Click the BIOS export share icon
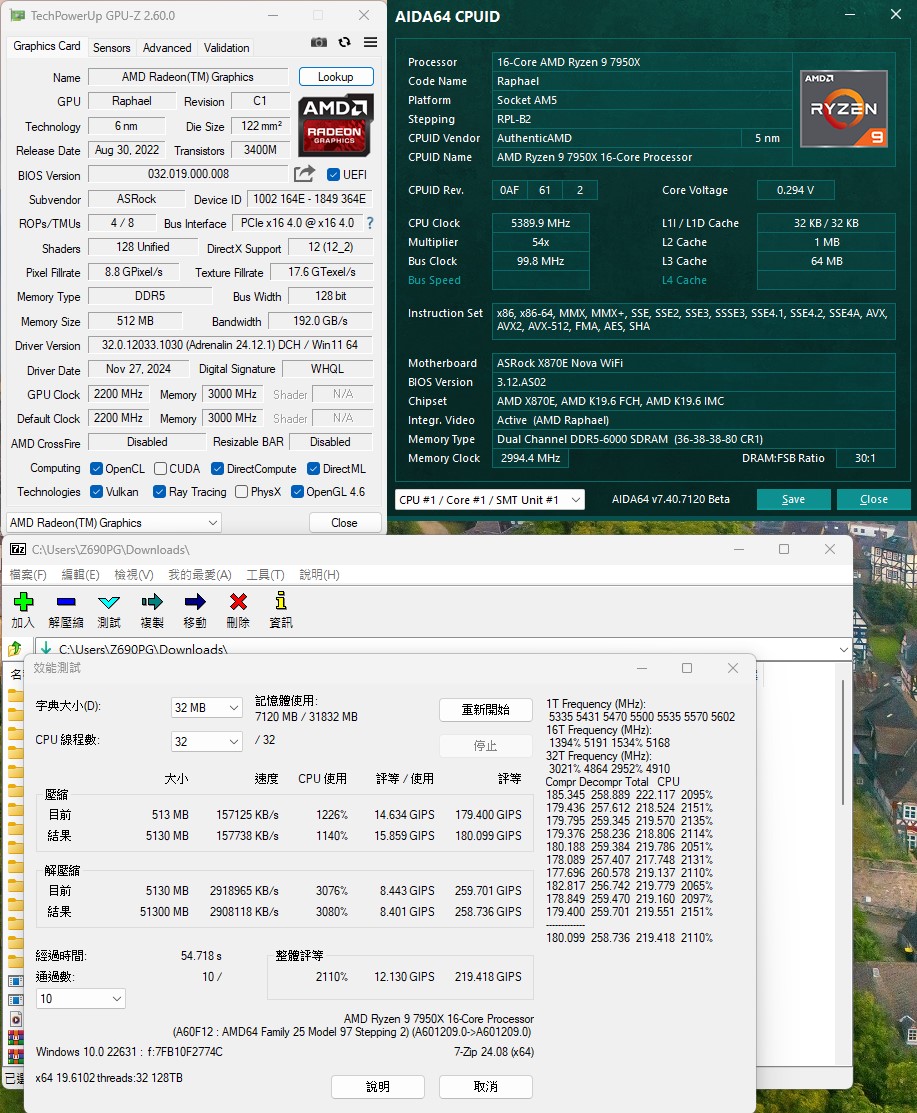Viewport: 917px width, 1113px height. point(304,174)
